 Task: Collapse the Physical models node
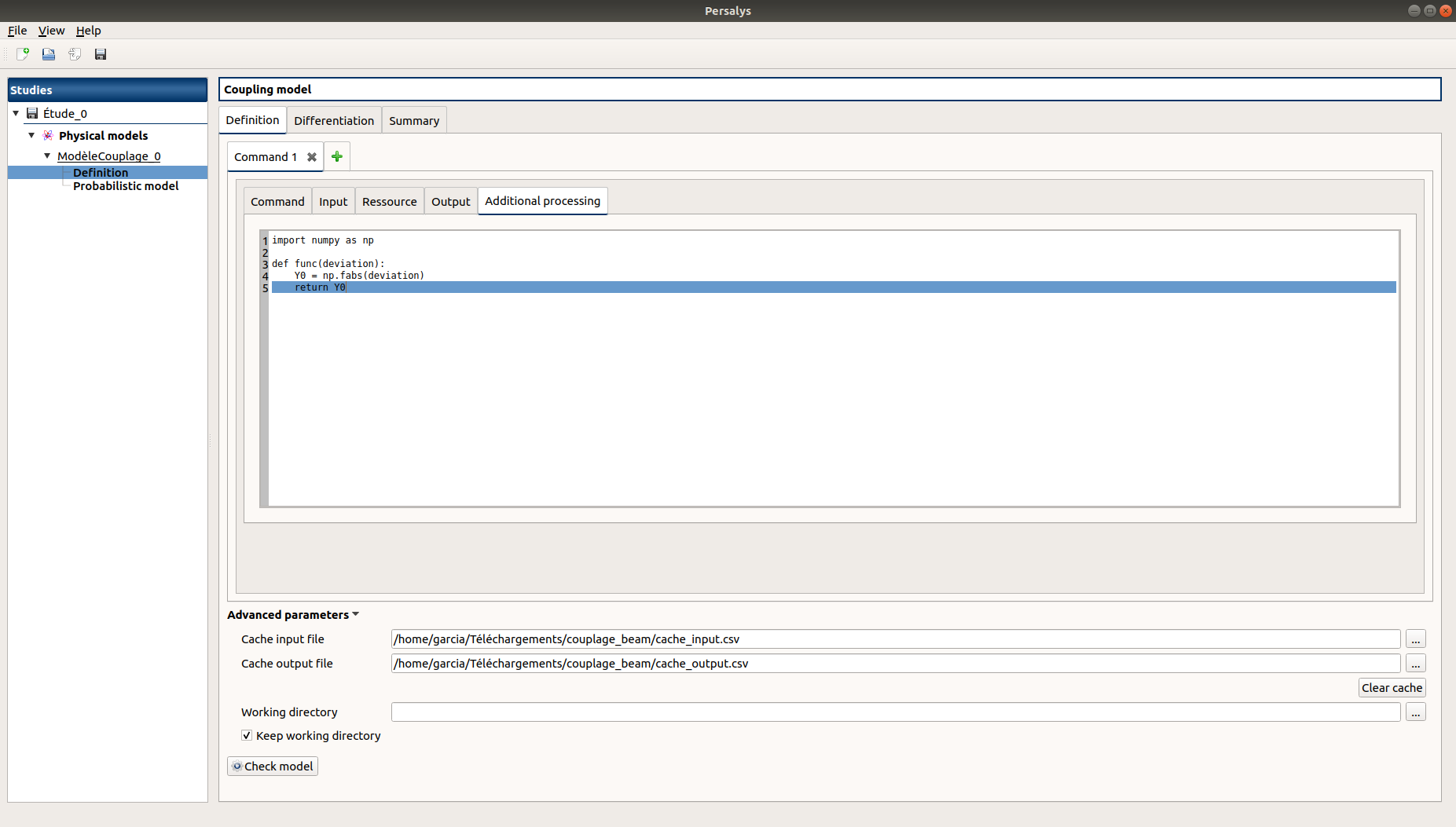(31, 135)
